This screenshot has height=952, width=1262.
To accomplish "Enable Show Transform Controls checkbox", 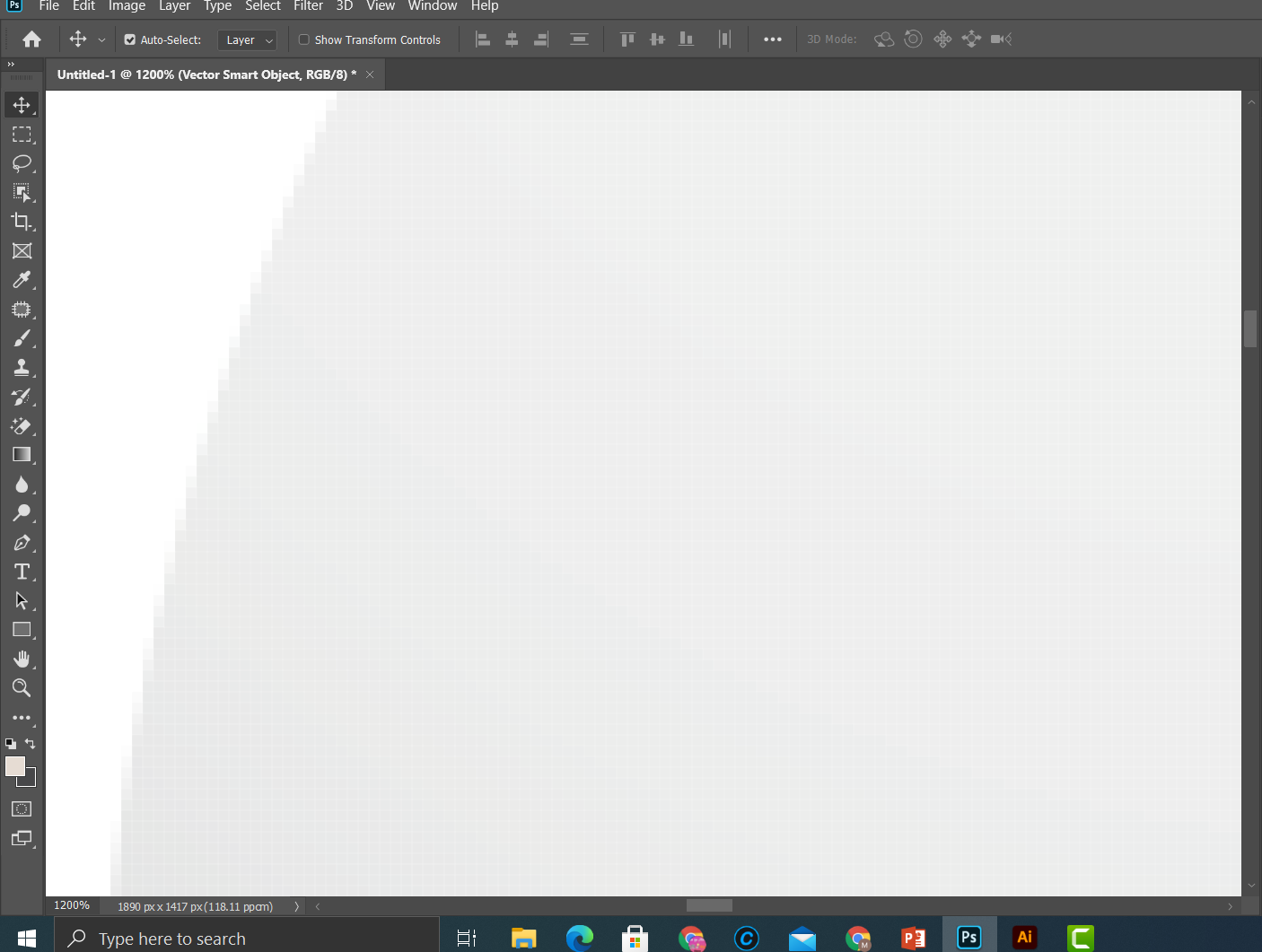I will [304, 39].
